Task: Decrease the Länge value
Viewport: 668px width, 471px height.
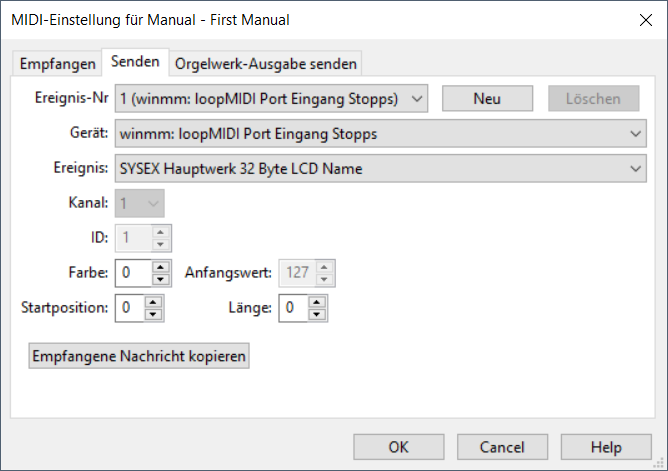Action: tap(318, 314)
